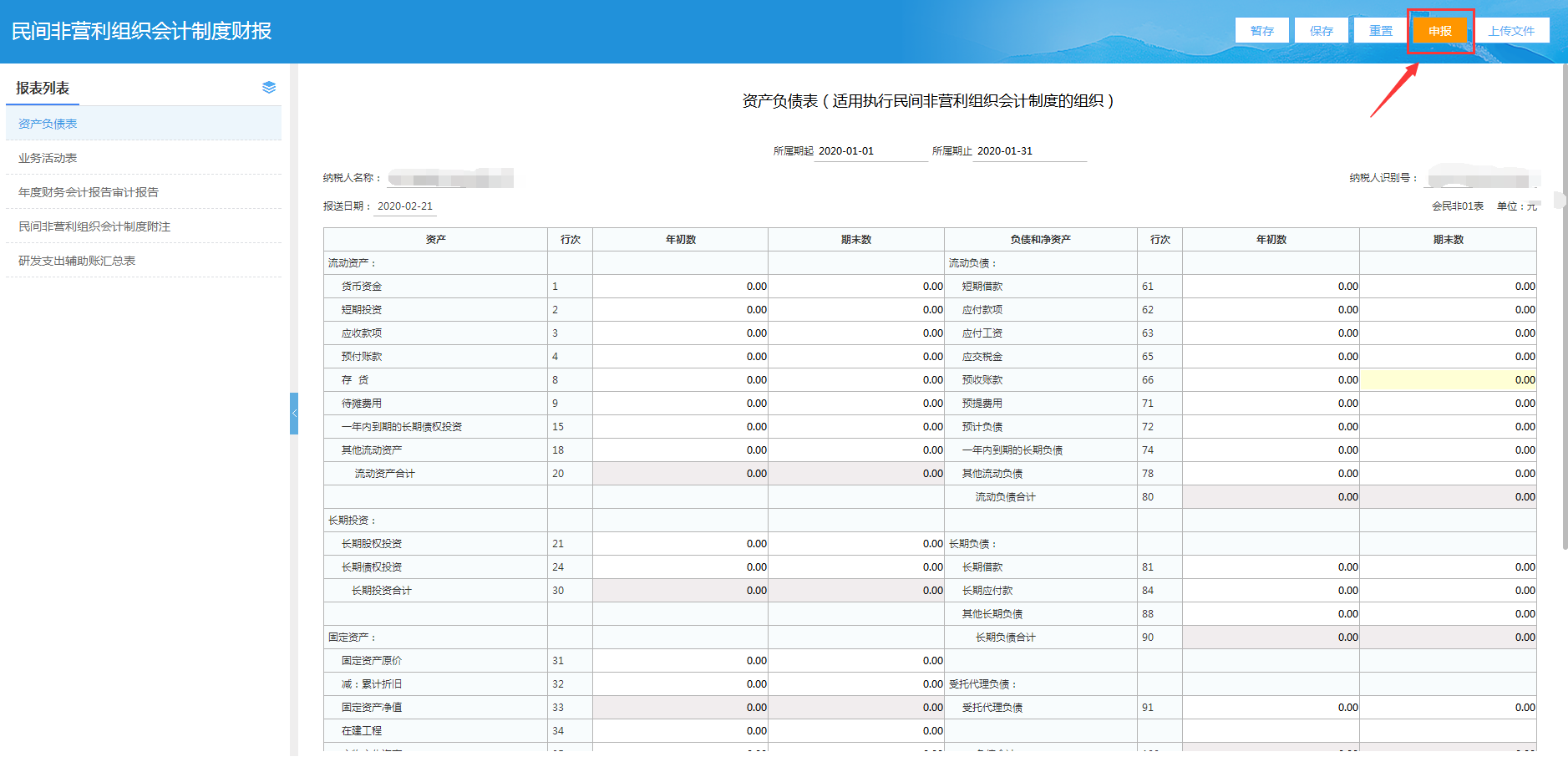This screenshot has height=762, width=1568.
Task: Click the 所属期起 date field
Action: (869, 151)
